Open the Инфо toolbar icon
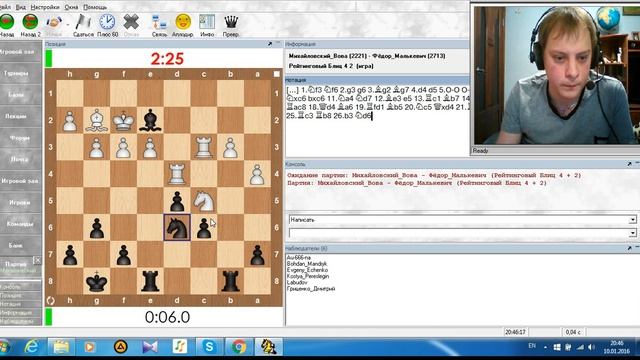 [x=207, y=22]
